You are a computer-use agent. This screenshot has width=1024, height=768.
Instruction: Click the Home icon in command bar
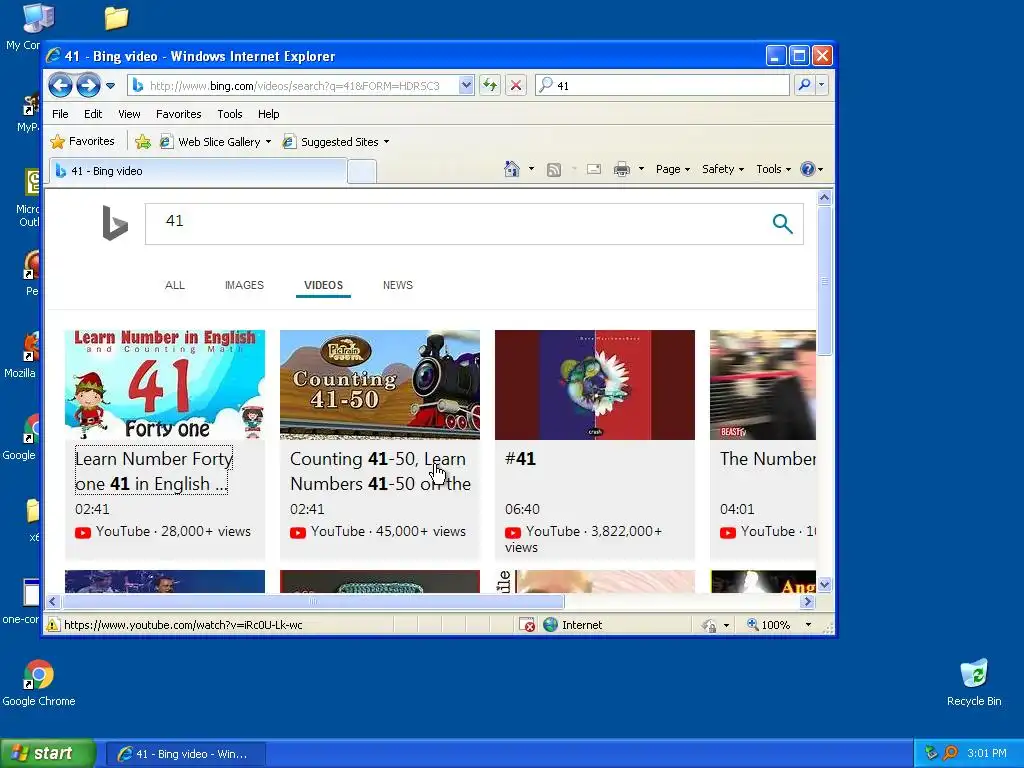coord(511,169)
